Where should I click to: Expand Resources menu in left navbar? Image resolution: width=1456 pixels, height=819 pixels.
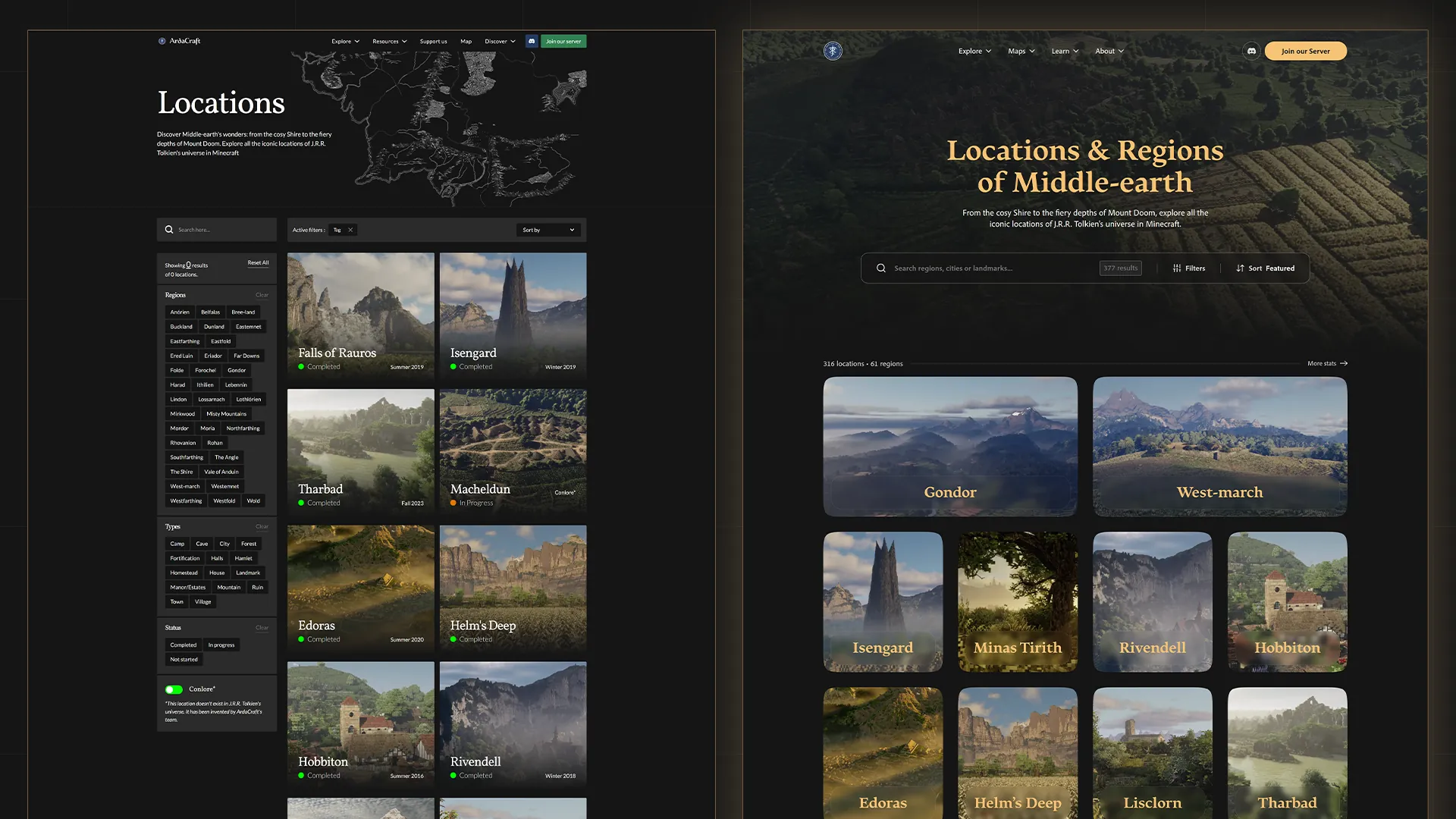390,41
